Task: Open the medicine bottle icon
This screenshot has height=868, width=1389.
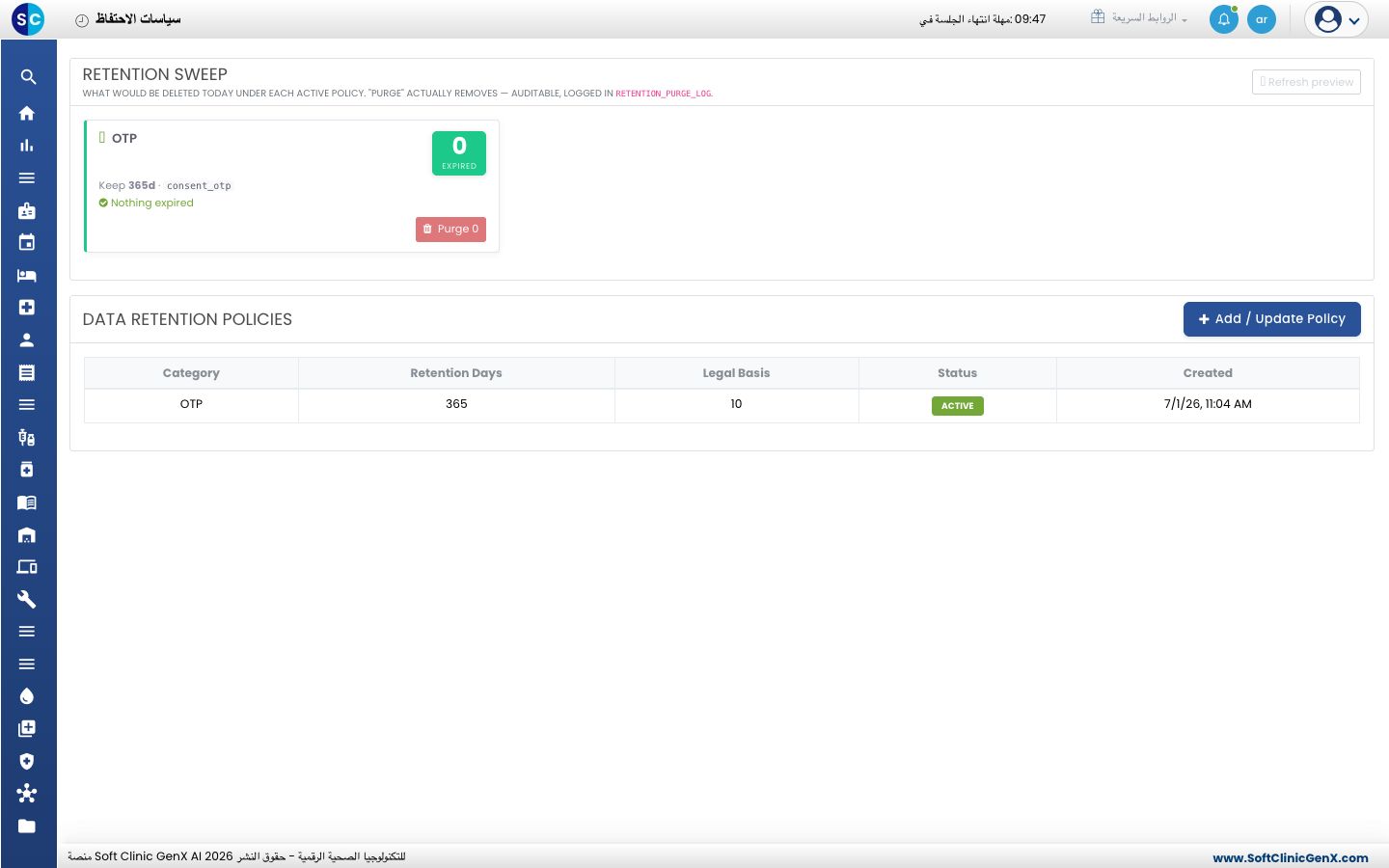Action: tap(27, 470)
